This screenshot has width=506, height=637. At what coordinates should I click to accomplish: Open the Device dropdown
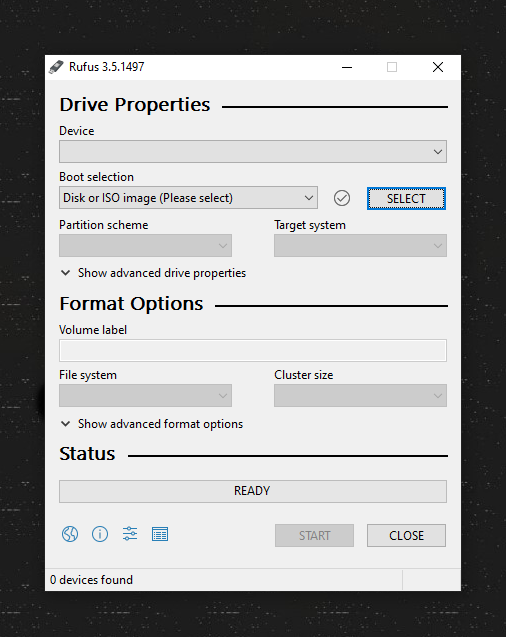(x=253, y=152)
